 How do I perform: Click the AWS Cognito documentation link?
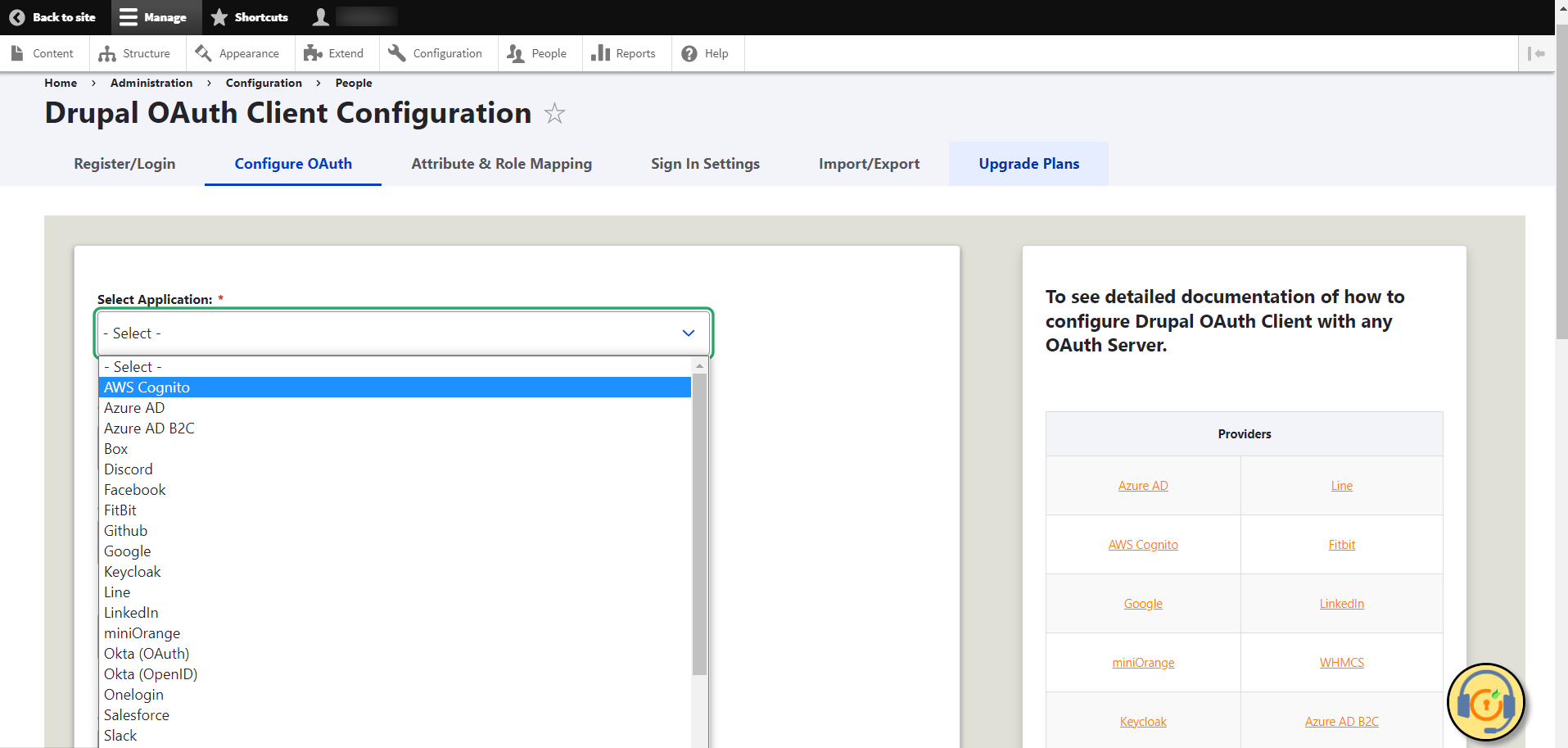point(1143,544)
